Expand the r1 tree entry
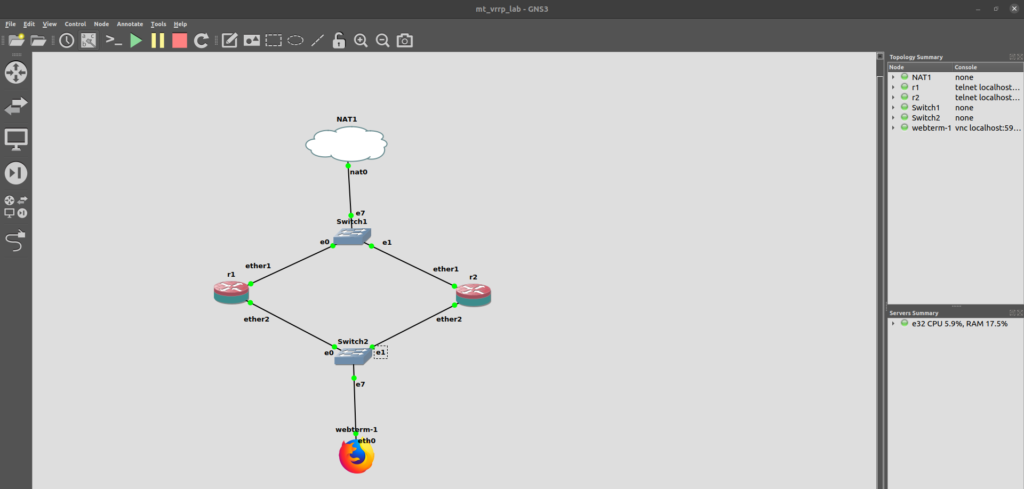 point(893,87)
